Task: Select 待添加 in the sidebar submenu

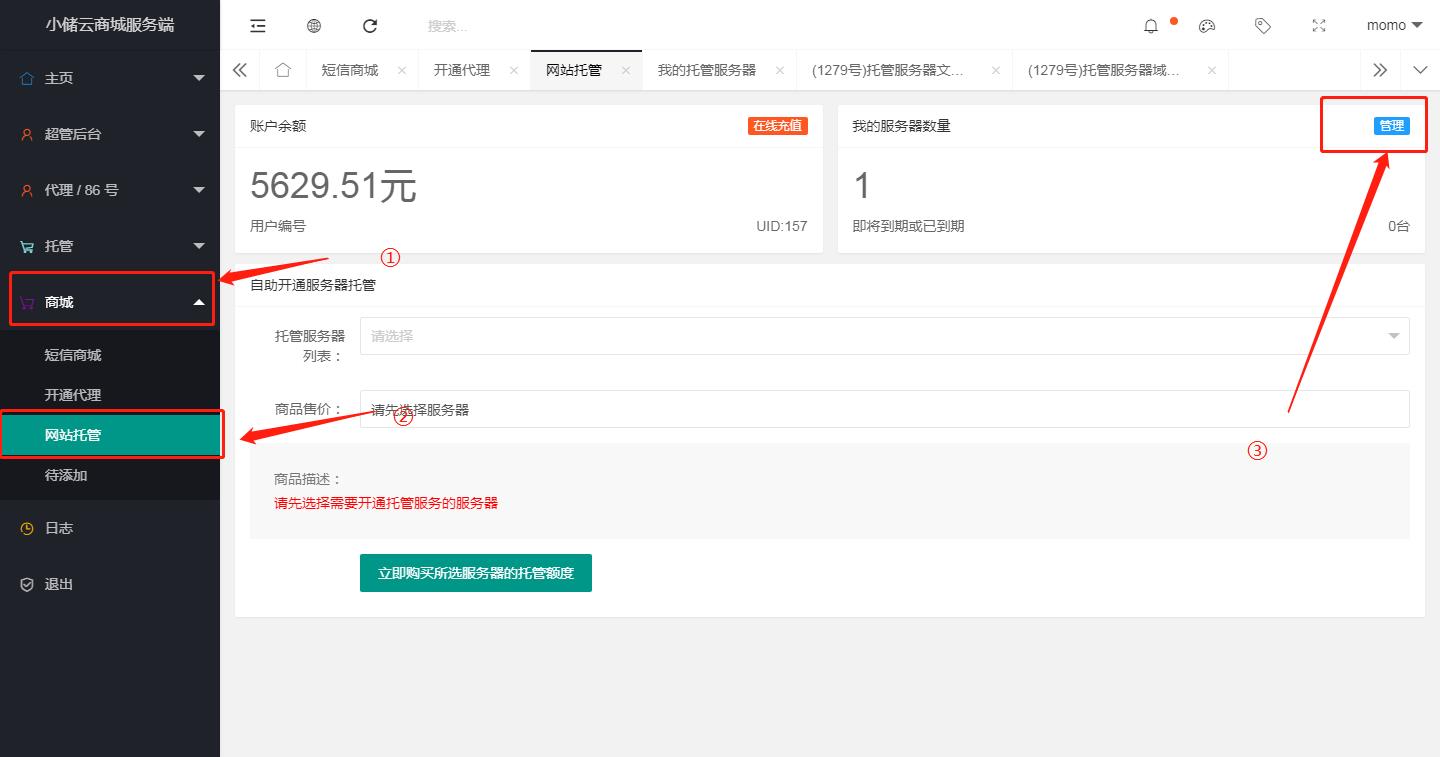Action: tap(110, 475)
